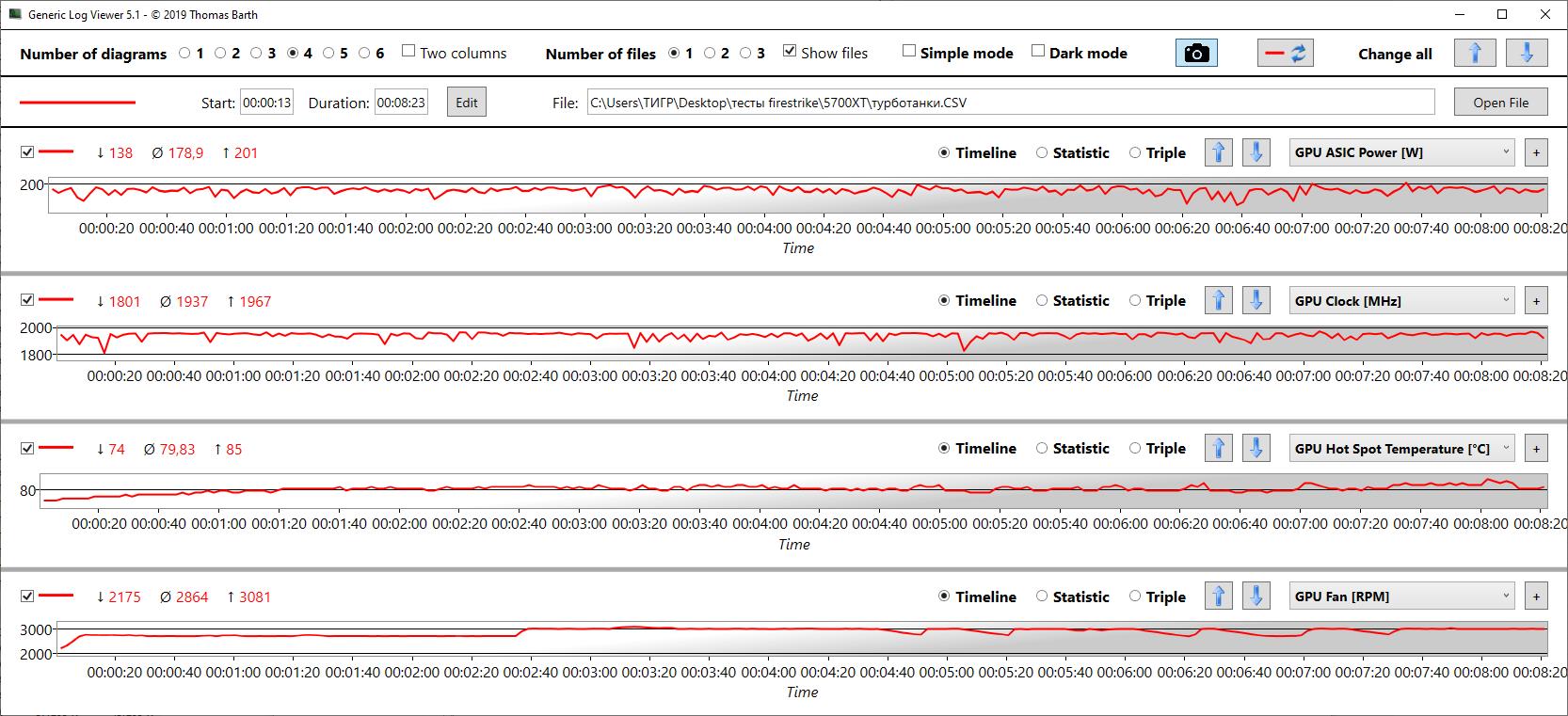Switch GPU ASIC Power to Statistic view
The height and width of the screenshot is (716, 1568).
pos(1042,152)
